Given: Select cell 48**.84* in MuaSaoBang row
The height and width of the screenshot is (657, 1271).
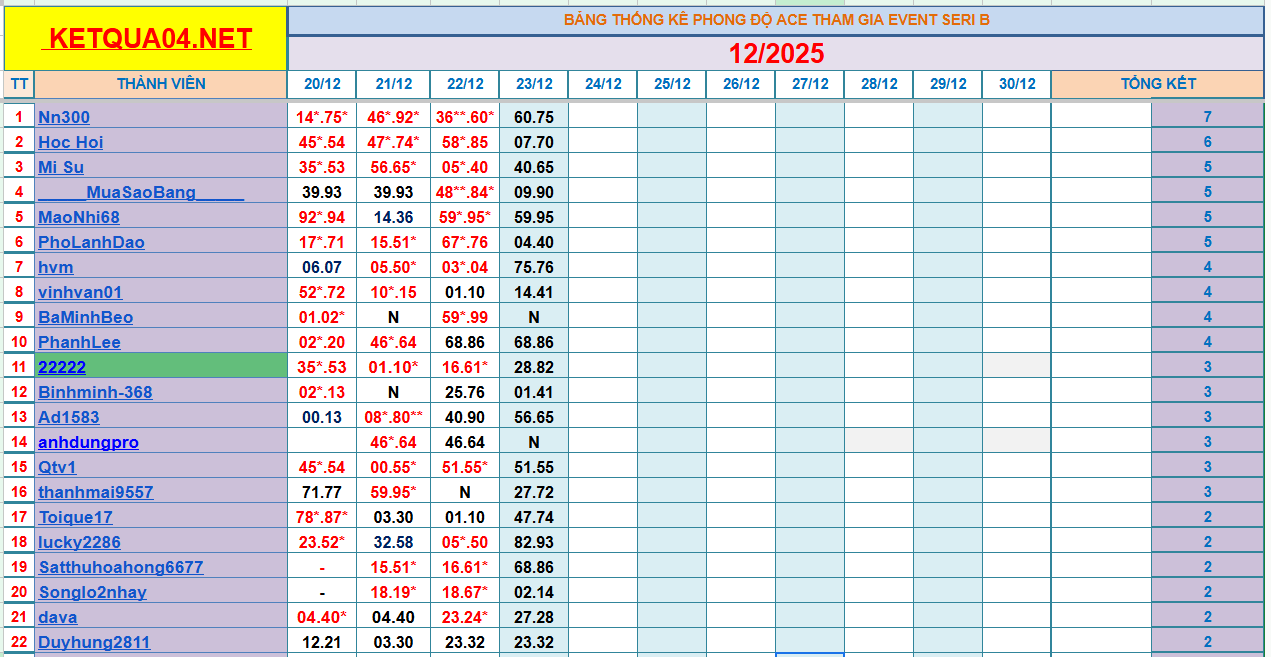Looking at the screenshot, I should 465,192.
